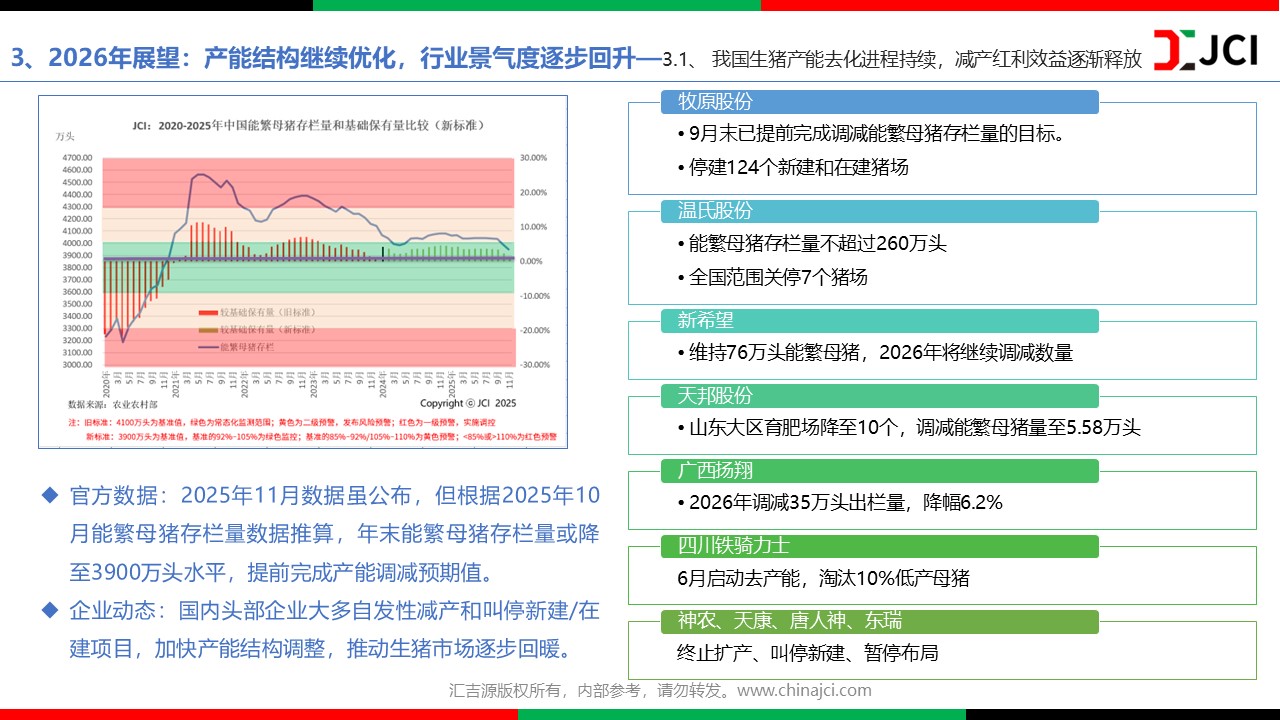This screenshot has height=720, width=1280.
Task: Click the 新希望 section header
Action: 705,320
